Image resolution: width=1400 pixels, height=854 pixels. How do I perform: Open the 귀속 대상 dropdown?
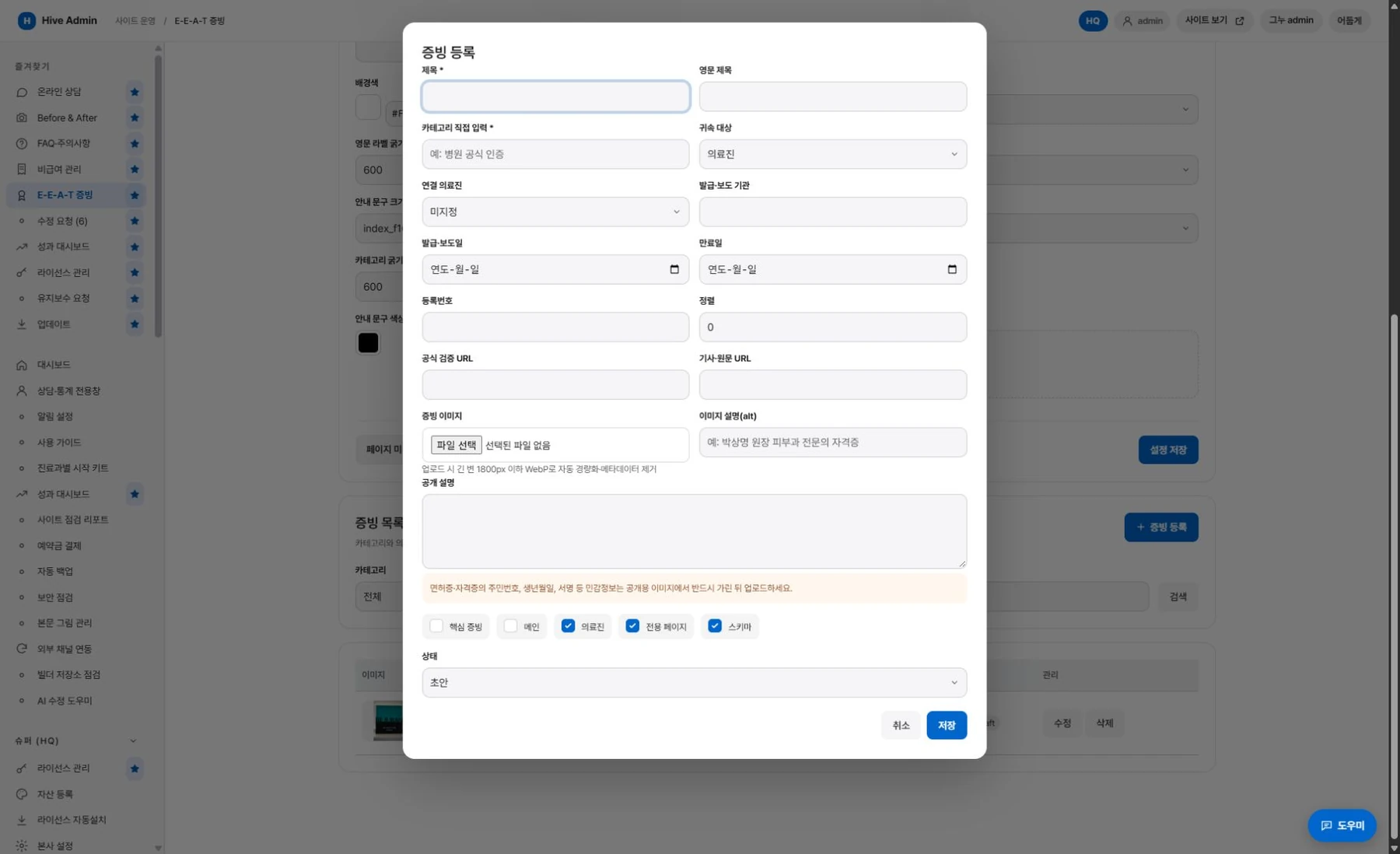(x=832, y=154)
